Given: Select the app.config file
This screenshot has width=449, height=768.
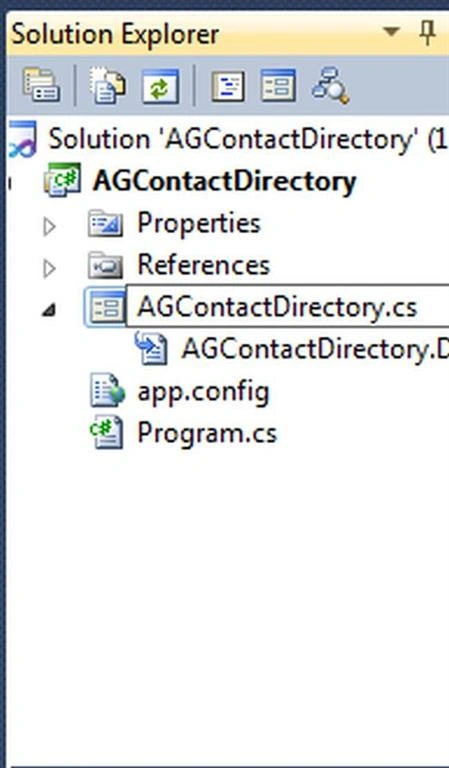Looking at the screenshot, I should pos(203,392).
